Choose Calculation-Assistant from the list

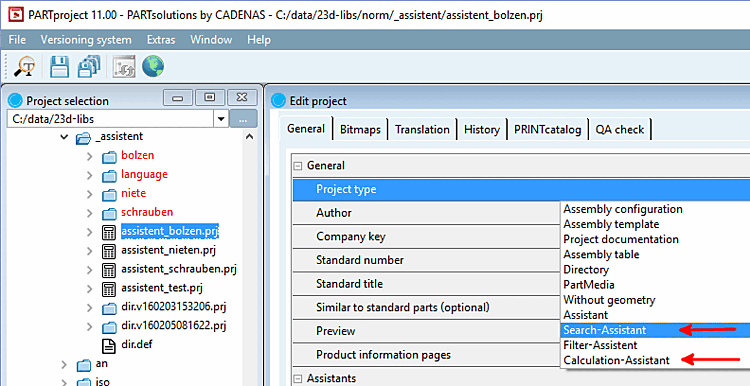coord(616,361)
